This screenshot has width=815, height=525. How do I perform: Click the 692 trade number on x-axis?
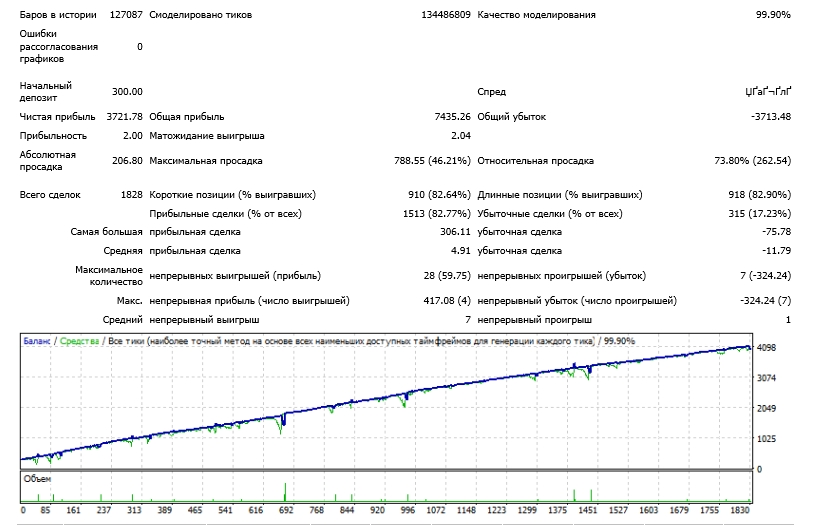point(286,510)
